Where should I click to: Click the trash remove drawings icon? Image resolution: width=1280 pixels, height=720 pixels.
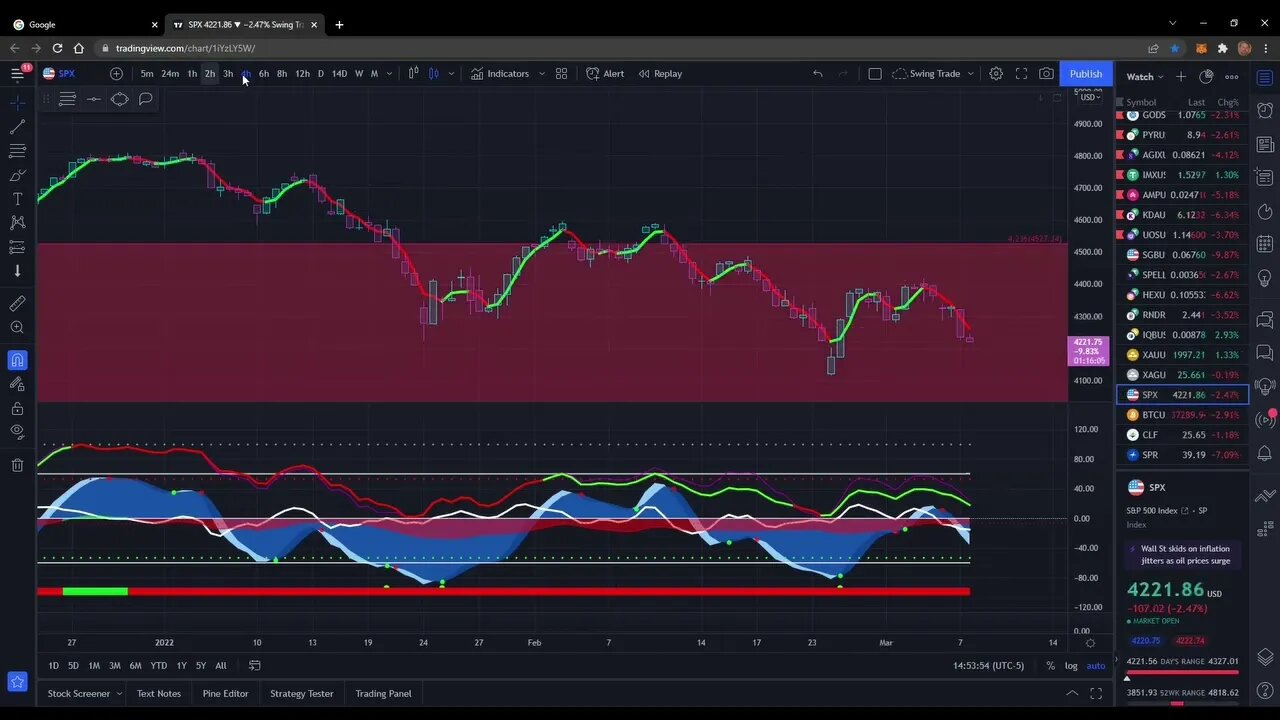click(17, 465)
